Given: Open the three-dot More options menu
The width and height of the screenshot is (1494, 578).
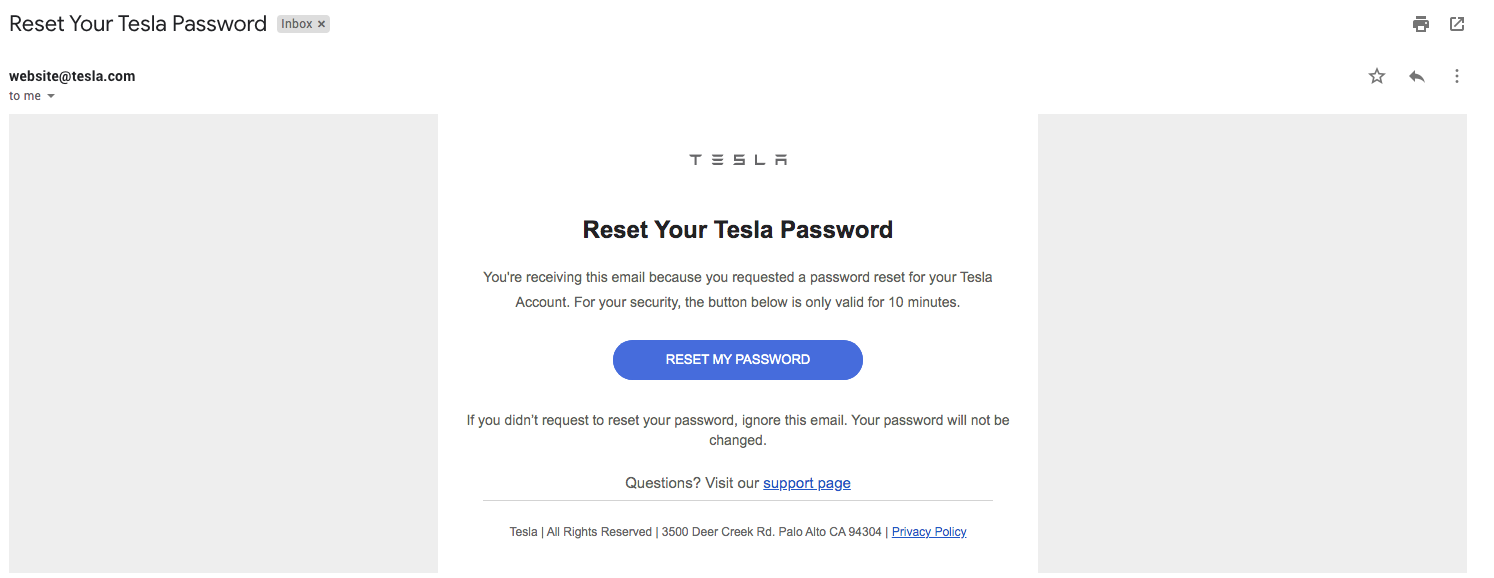Looking at the screenshot, I should 1457,76.
